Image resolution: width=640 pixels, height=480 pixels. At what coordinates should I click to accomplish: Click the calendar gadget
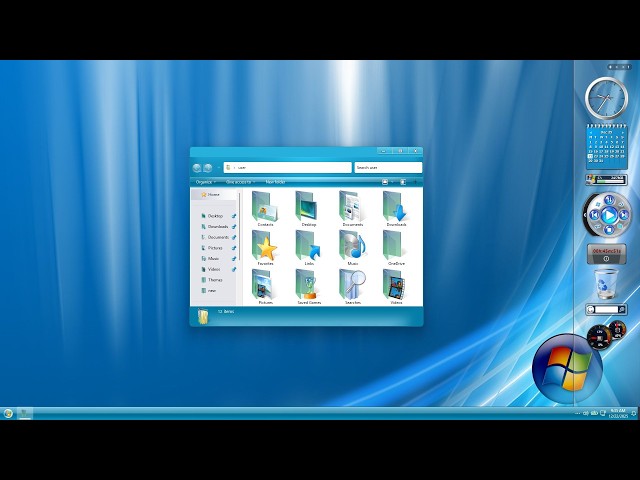point(607,147)
